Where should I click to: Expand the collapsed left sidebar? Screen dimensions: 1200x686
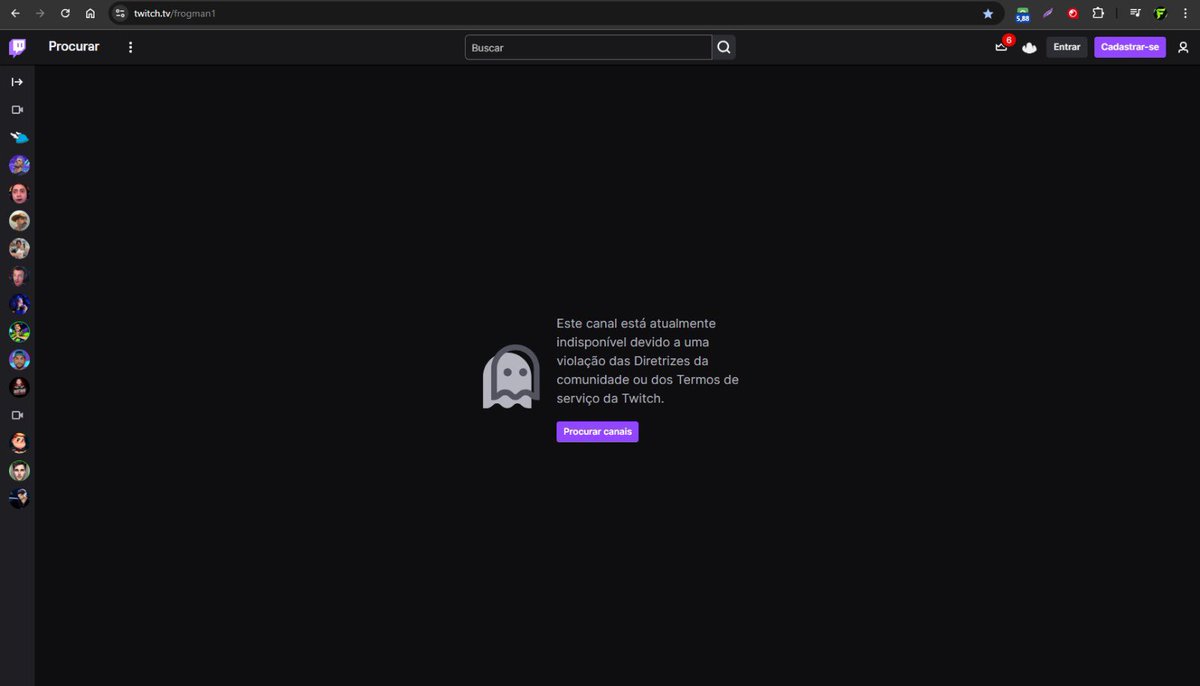[x=17, y=81]
